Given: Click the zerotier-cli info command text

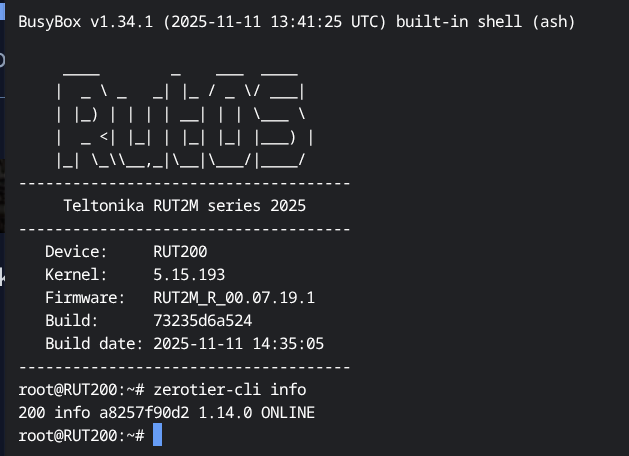Looking at the screenshot, I should pos(229,389).
